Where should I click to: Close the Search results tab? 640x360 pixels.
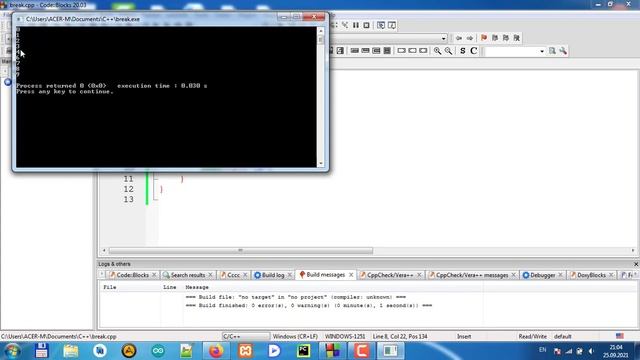[210, 275]
